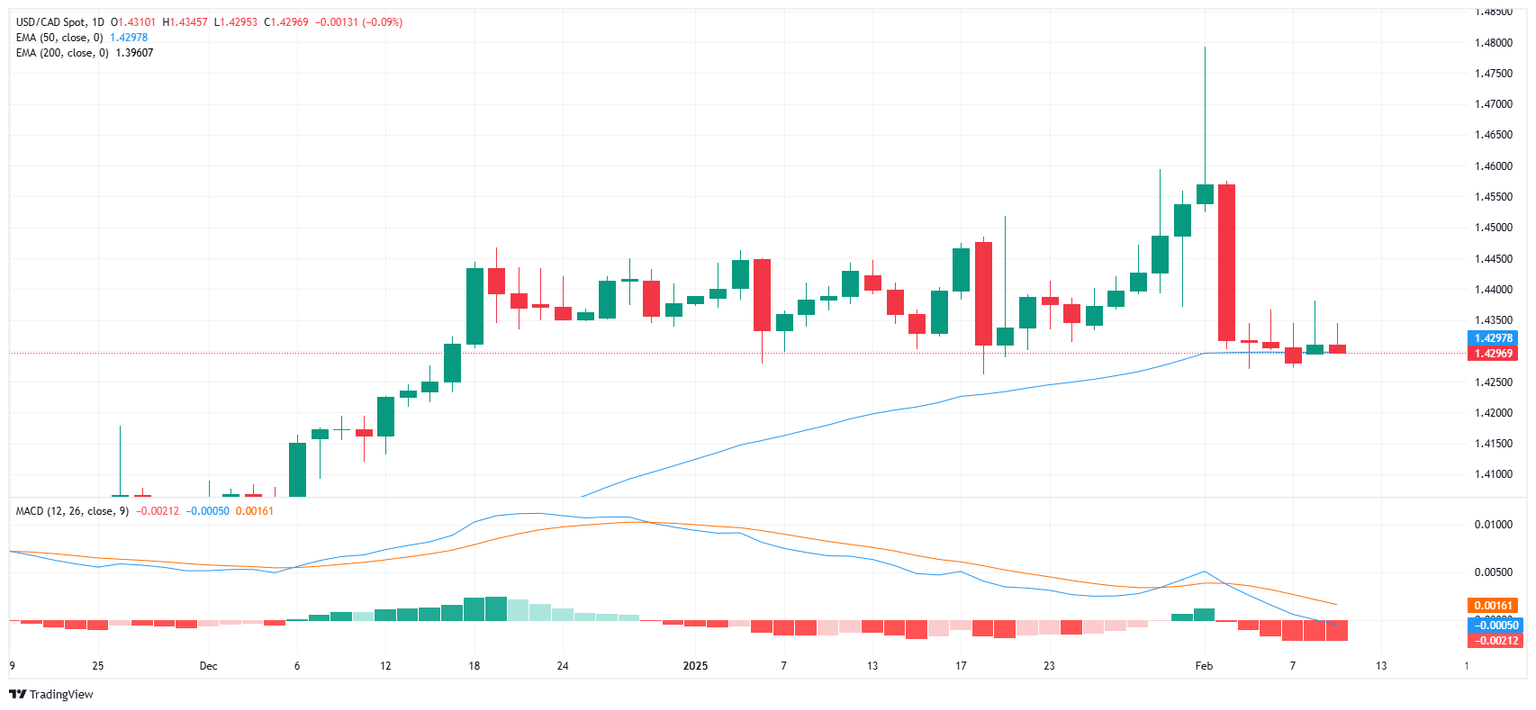This screenshot has height=710, width=1536.
Task: Click the 2025 label on time axis
Action: pyautogui.click(x=695, y=665)
